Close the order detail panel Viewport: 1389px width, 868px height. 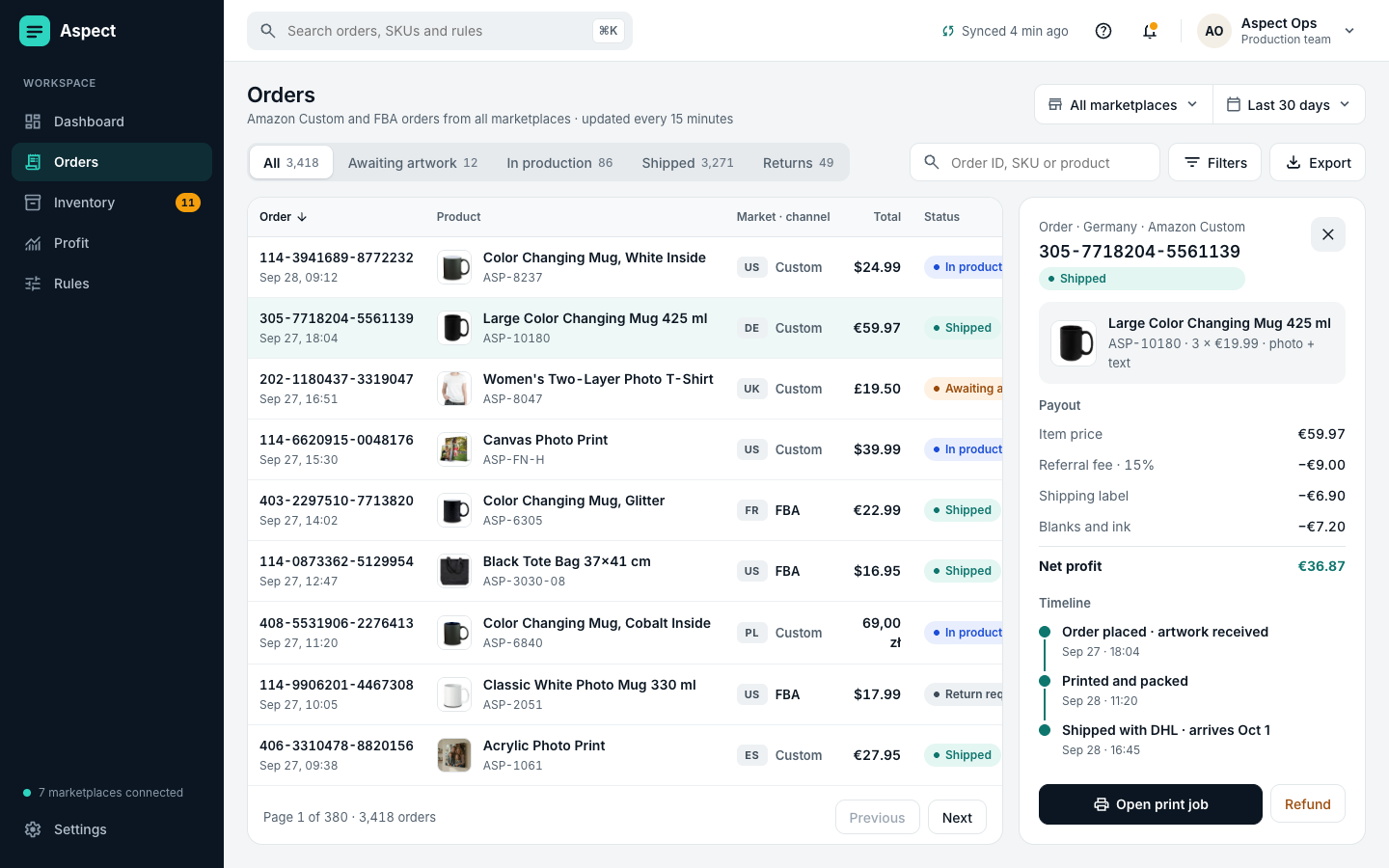(x=1328, y=234)
